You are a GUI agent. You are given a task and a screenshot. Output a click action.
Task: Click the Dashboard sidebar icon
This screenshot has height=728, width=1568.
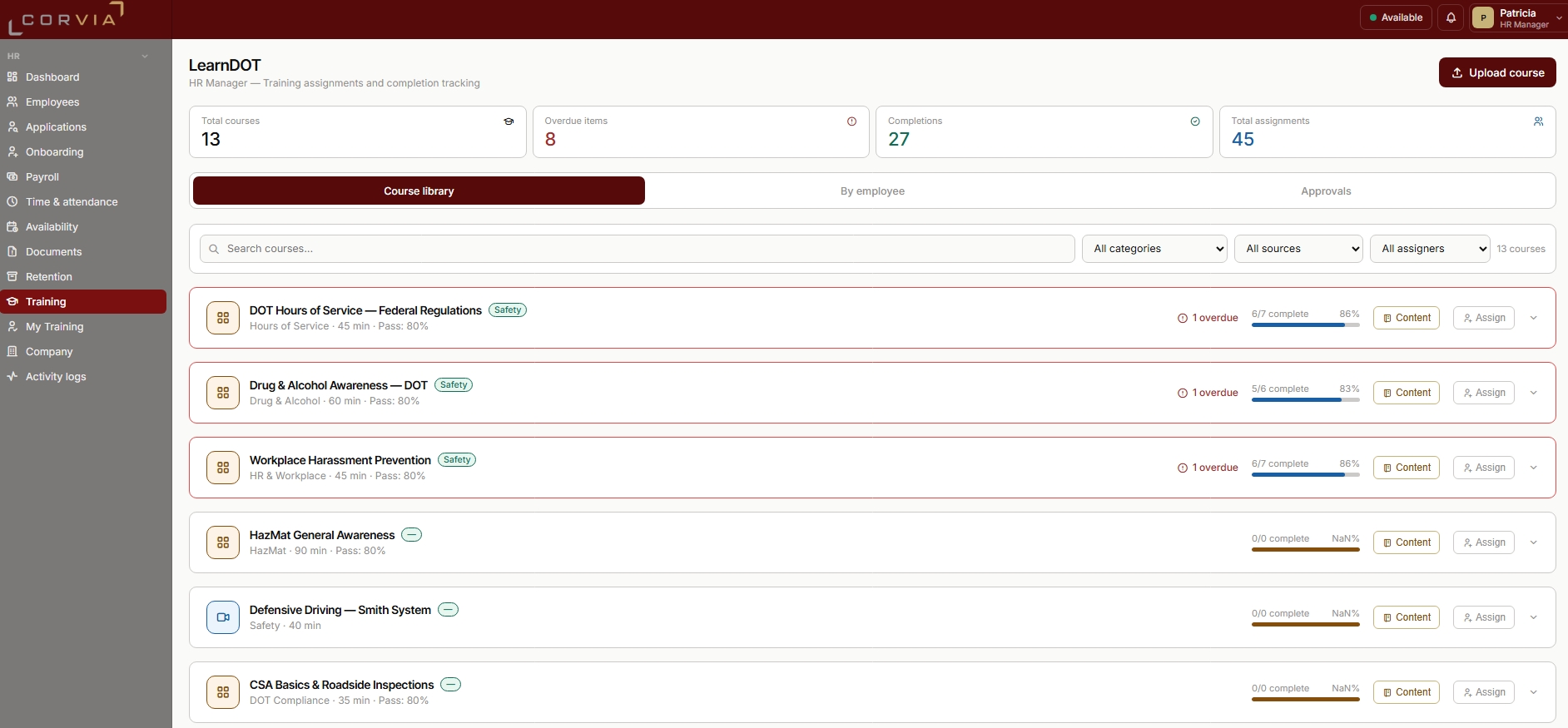(12, 77)
